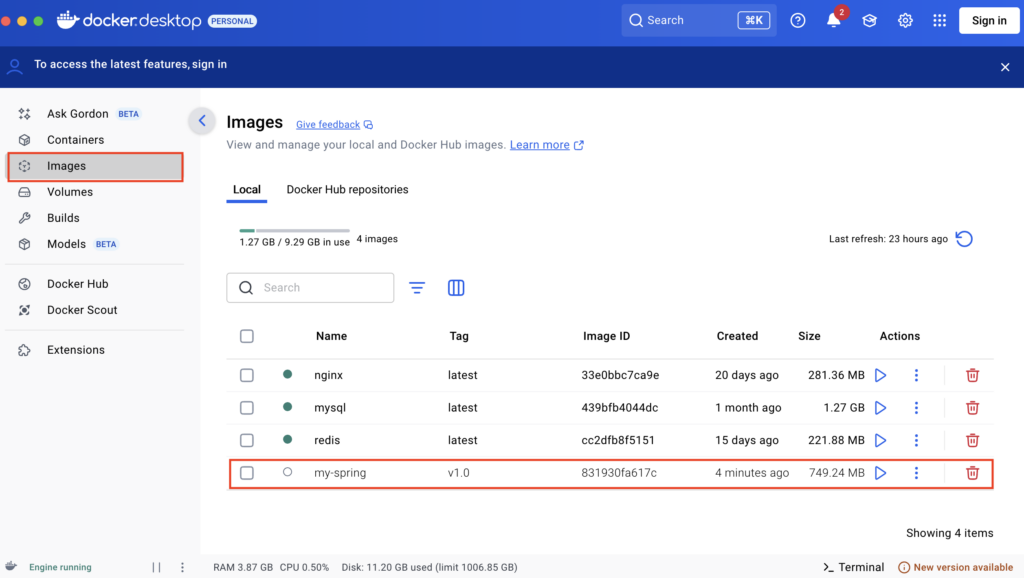
Task: Open the help question mark icon
Action: pos(797,20)
